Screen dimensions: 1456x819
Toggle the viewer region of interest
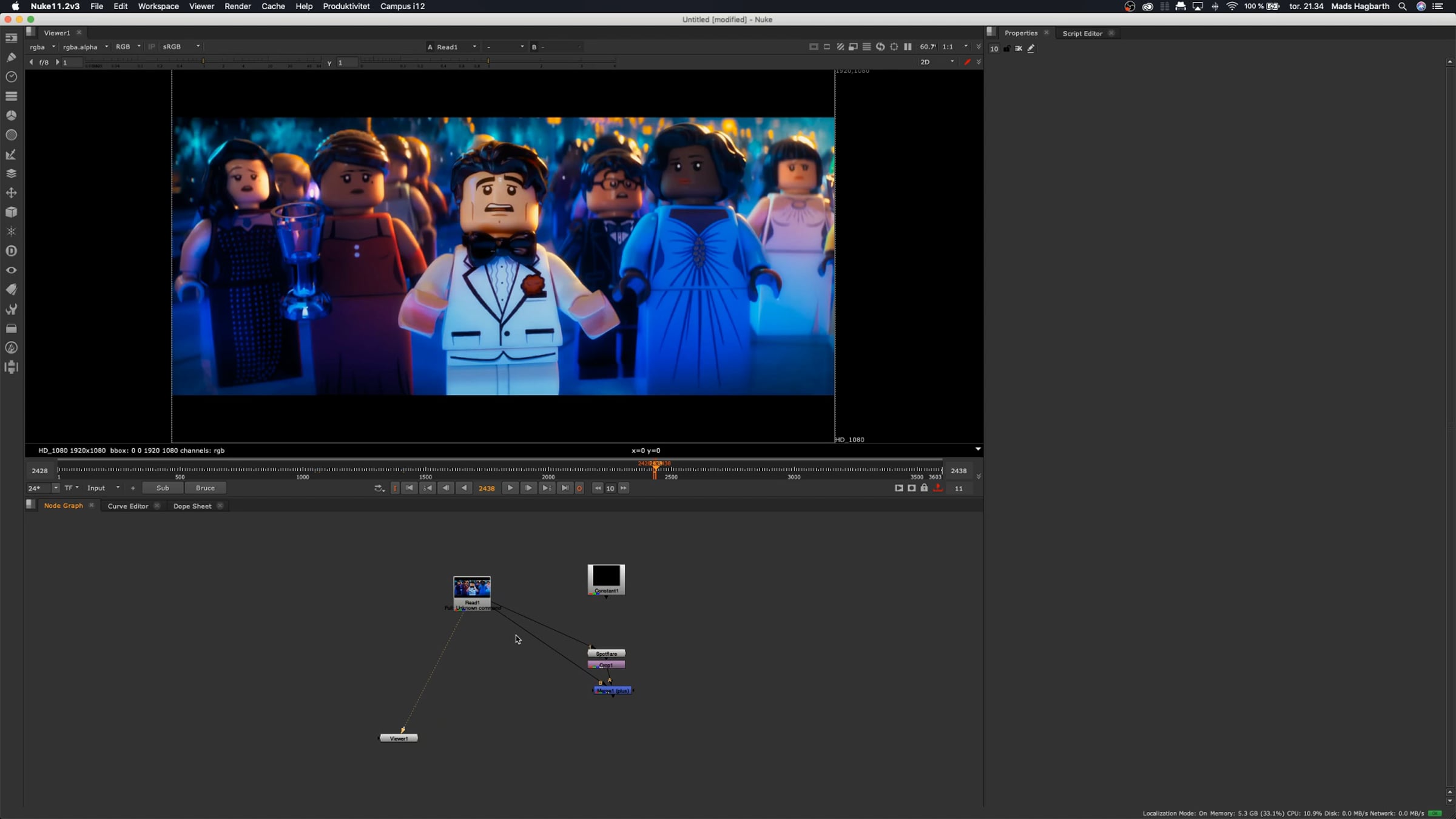[827, 47]
